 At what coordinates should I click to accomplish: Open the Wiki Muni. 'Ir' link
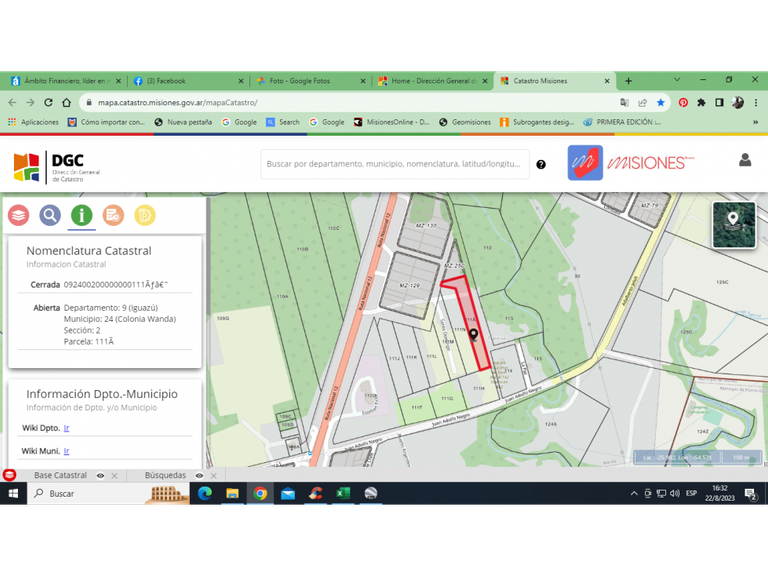pos(67,451)
